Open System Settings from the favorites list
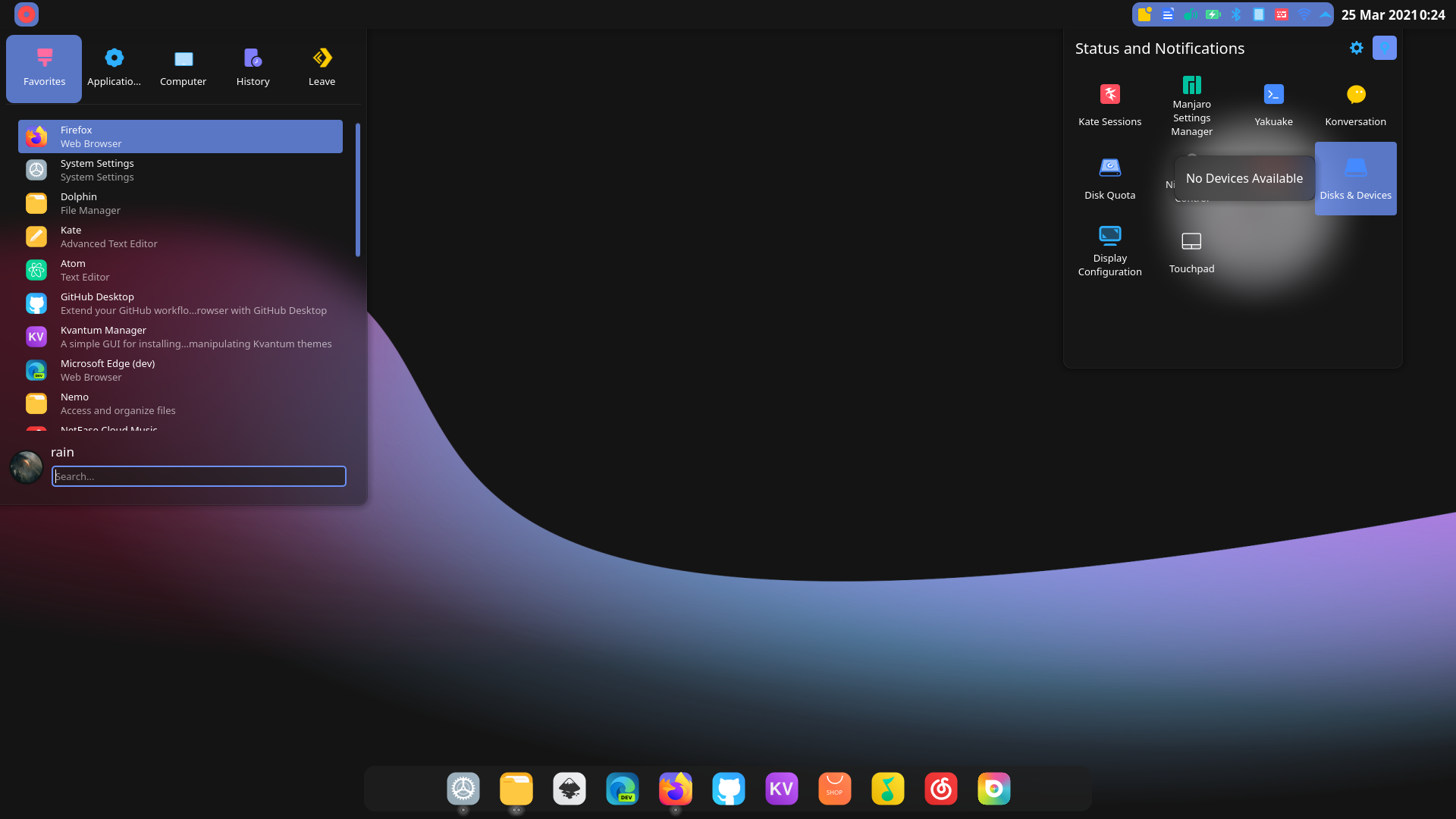The width and height of the screenshot is (1456, 819). pos(180,170)
